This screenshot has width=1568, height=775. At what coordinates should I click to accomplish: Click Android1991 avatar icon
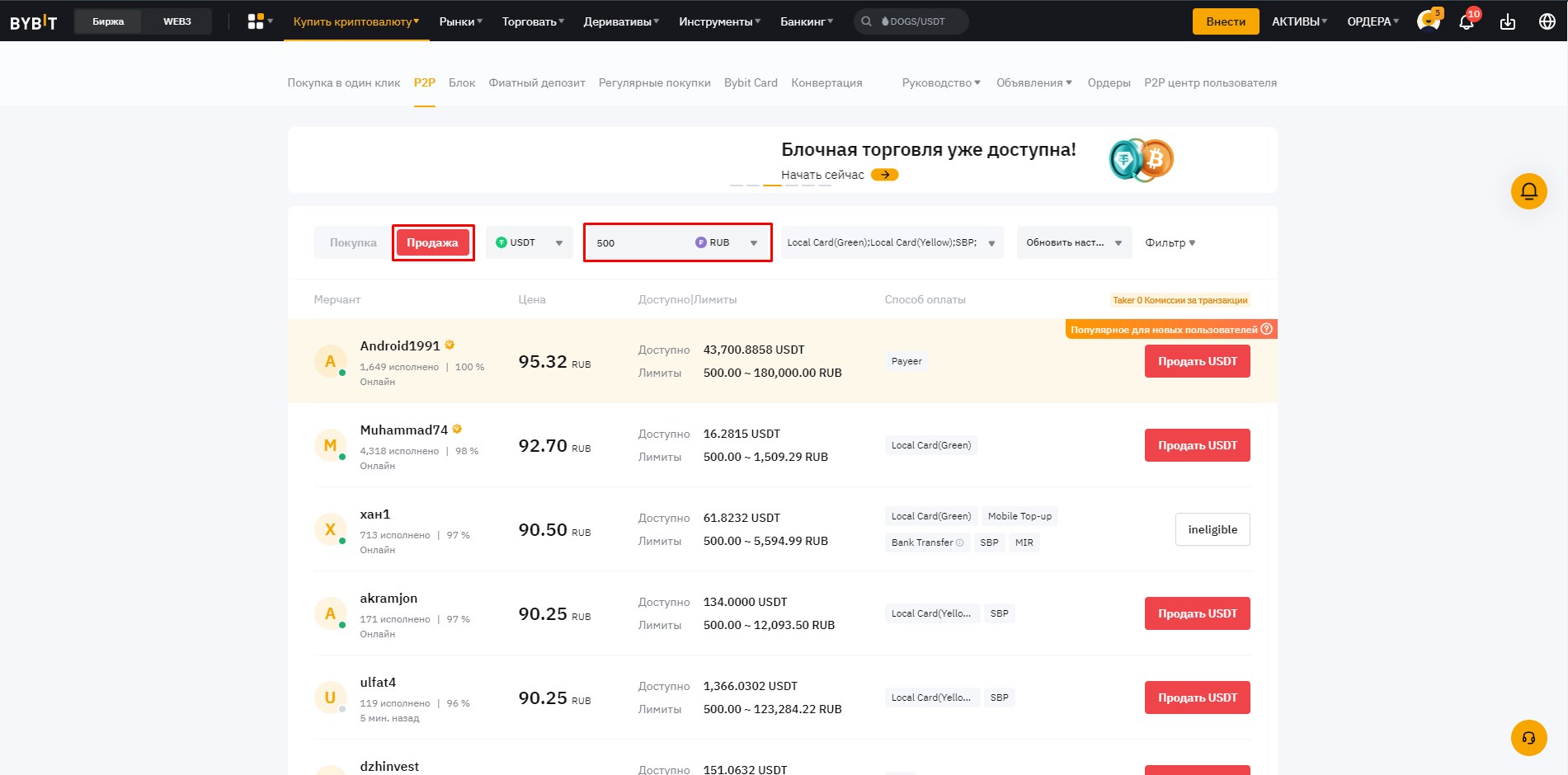330,361
